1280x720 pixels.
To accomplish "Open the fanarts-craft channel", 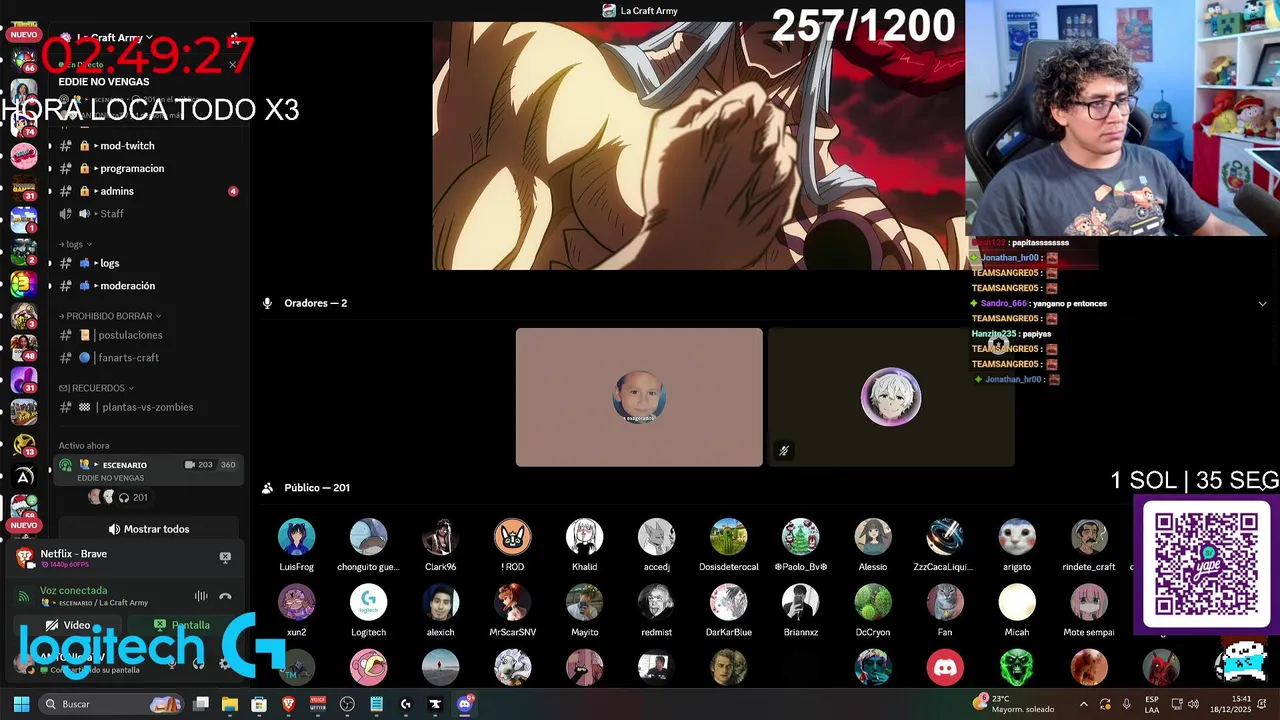I will tap(148, 358).
